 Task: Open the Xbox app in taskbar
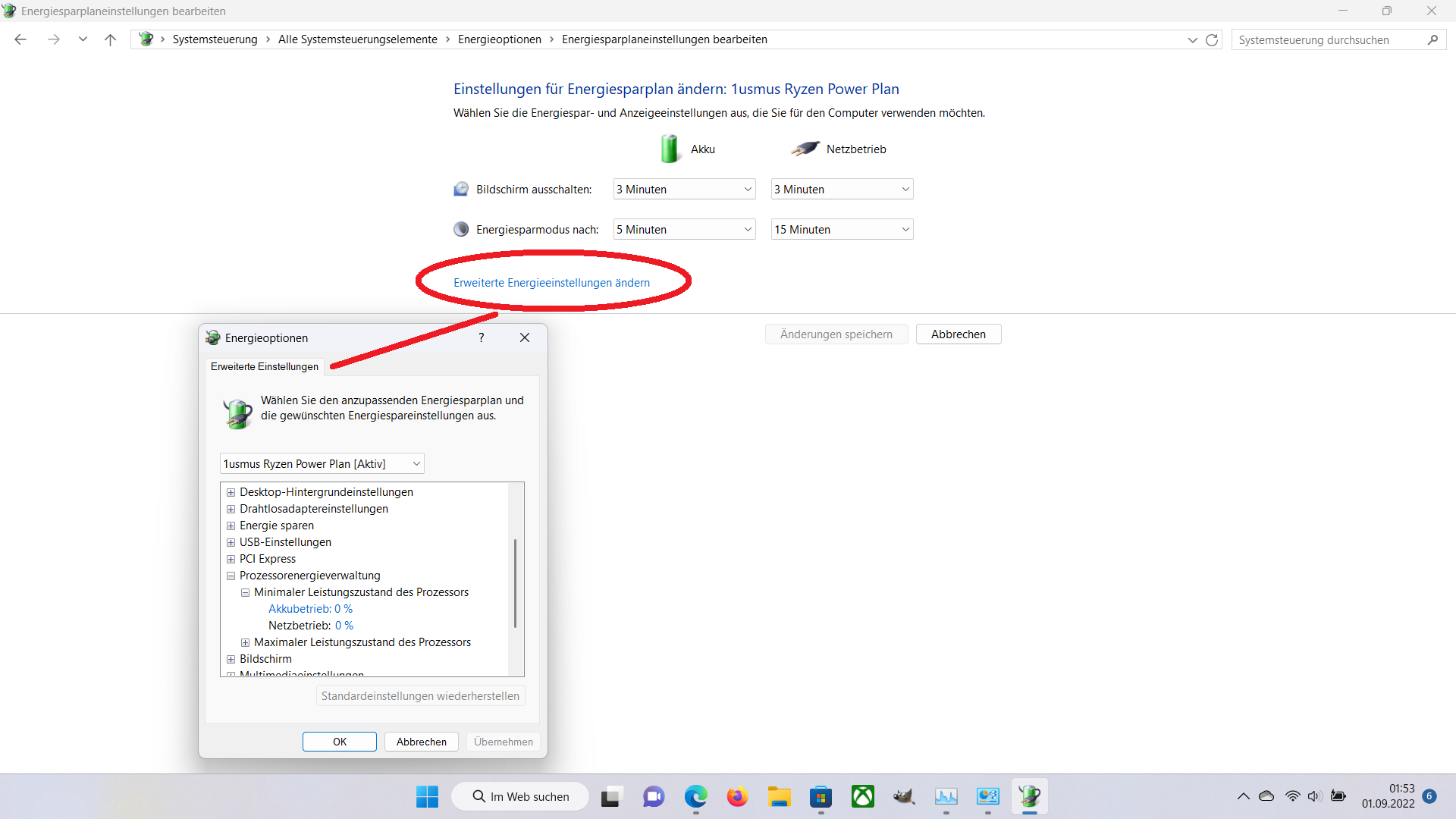(862, 796)
